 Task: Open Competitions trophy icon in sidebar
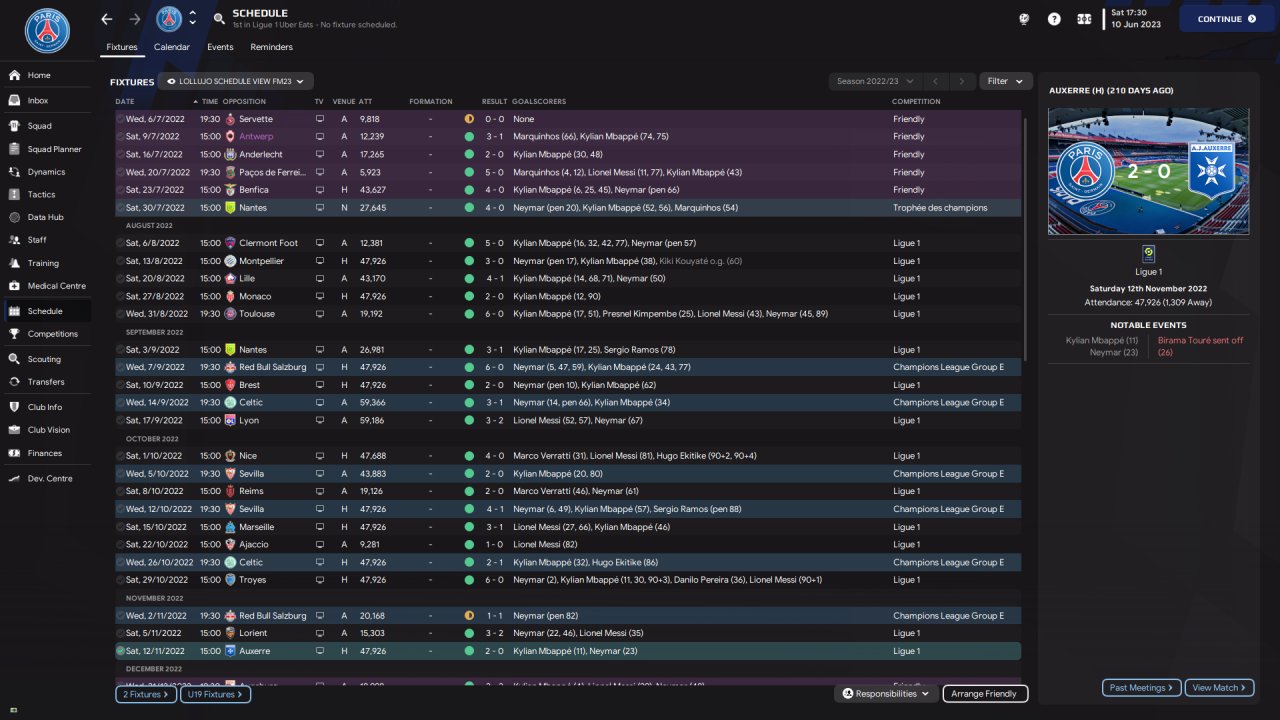[x=14, y=334]
